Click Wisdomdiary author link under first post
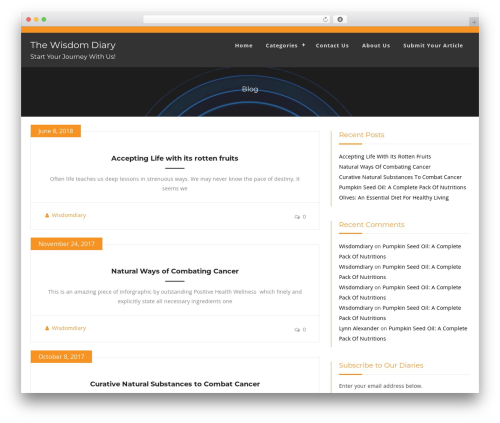Viewport: 500px width, 423px height. pyautogui.click(x=69, y=215)
